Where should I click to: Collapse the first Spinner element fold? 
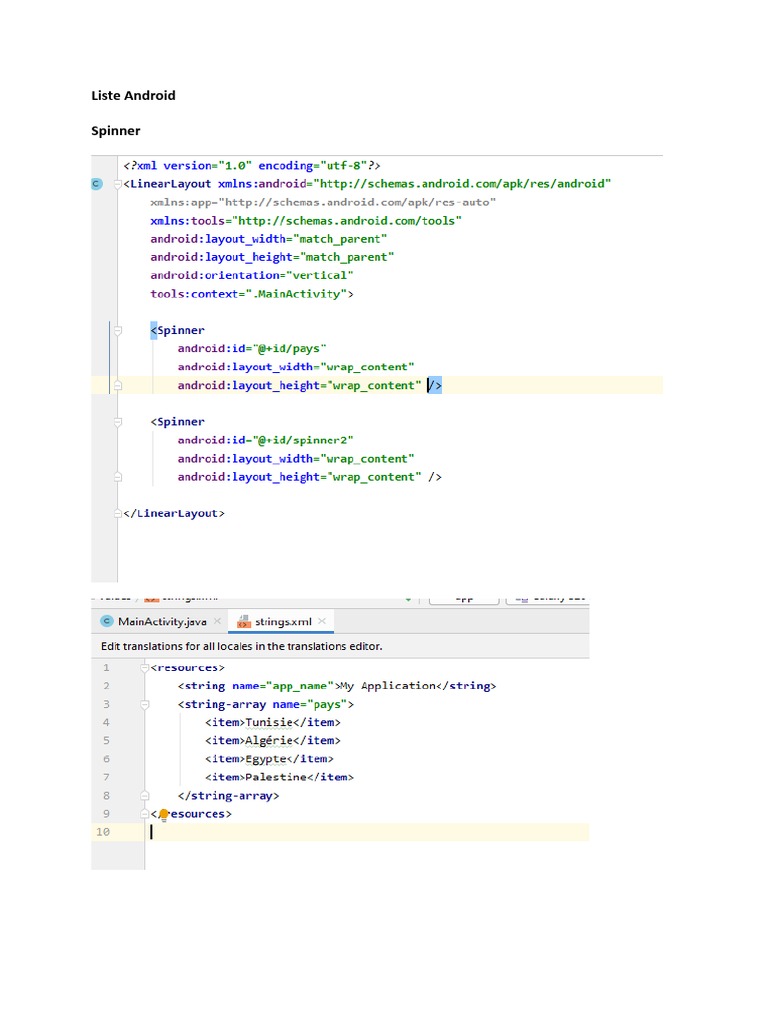click(x=117, y=330)
